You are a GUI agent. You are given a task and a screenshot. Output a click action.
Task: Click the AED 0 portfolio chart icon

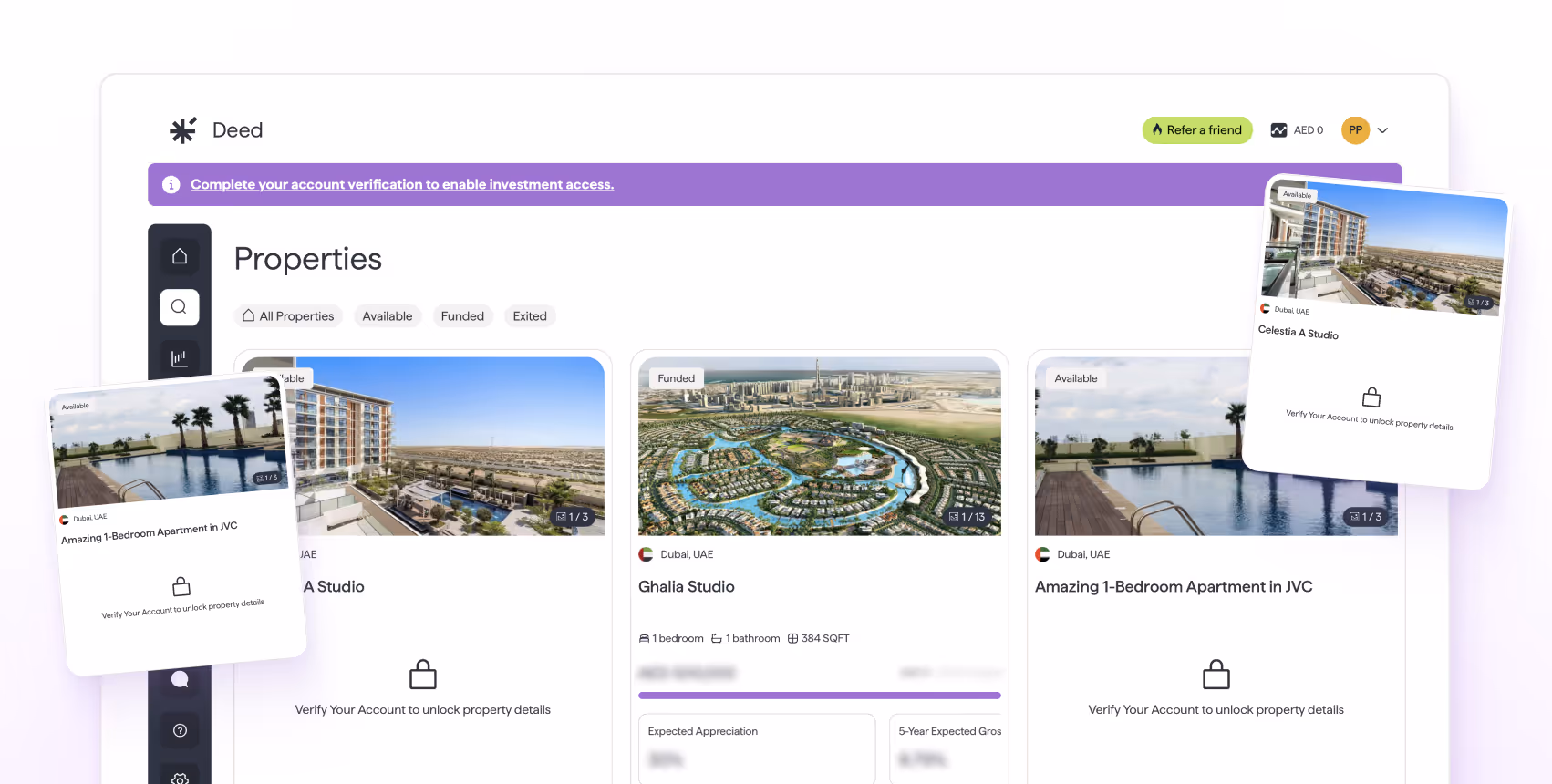tap(1278, 130)
